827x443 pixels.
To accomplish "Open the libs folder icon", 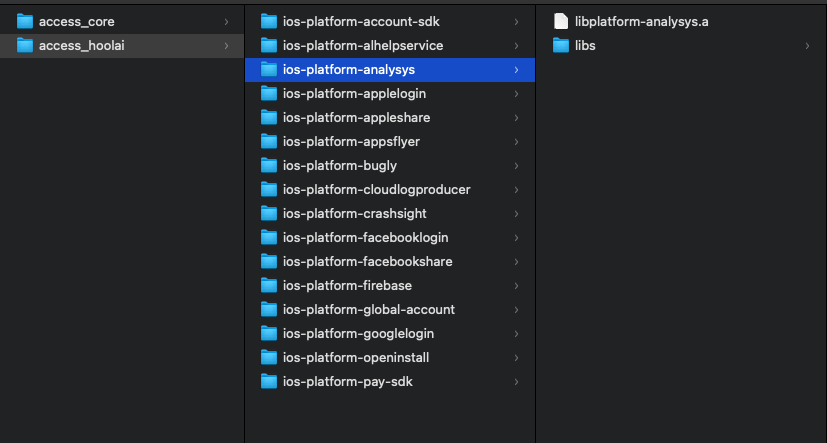I will pos(561,46).
